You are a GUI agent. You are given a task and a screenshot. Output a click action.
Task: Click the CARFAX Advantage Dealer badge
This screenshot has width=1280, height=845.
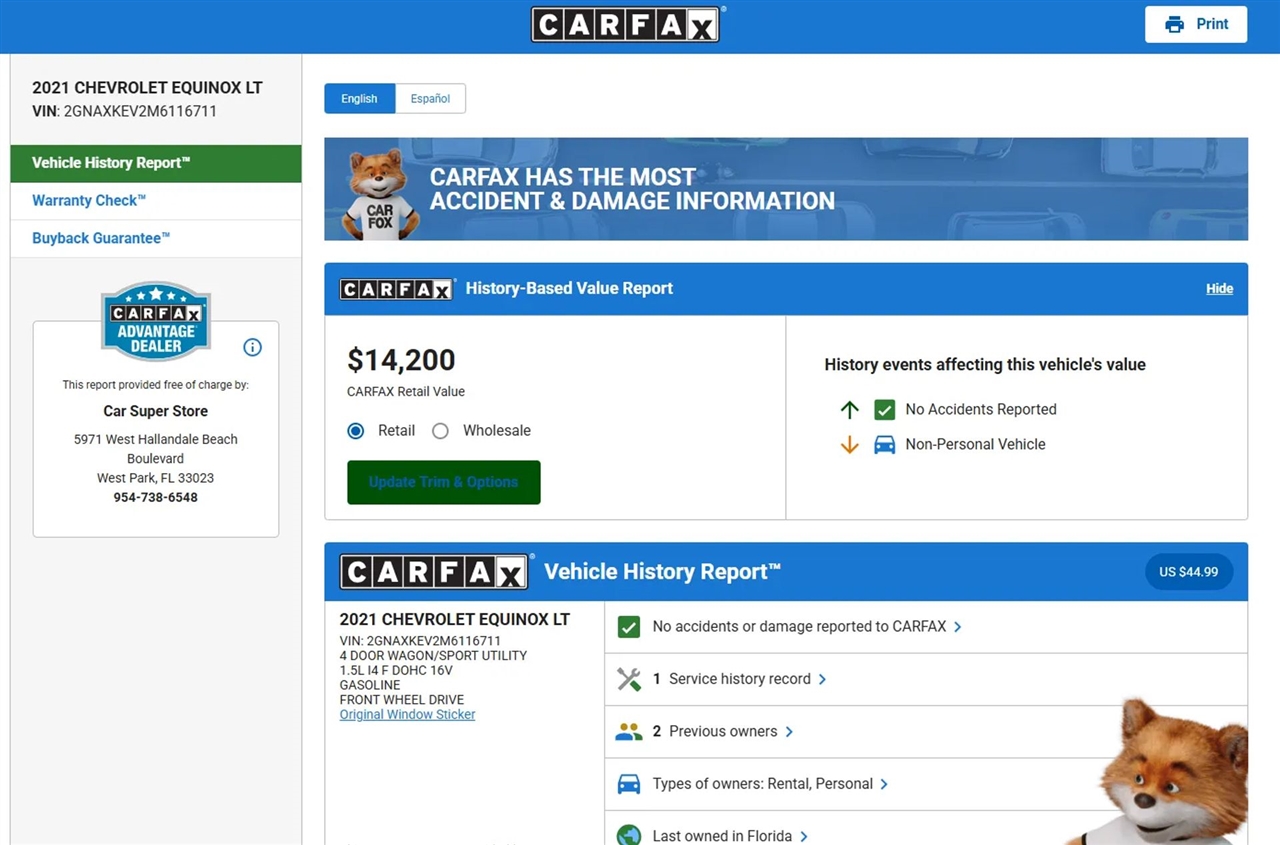click(155, 322)
